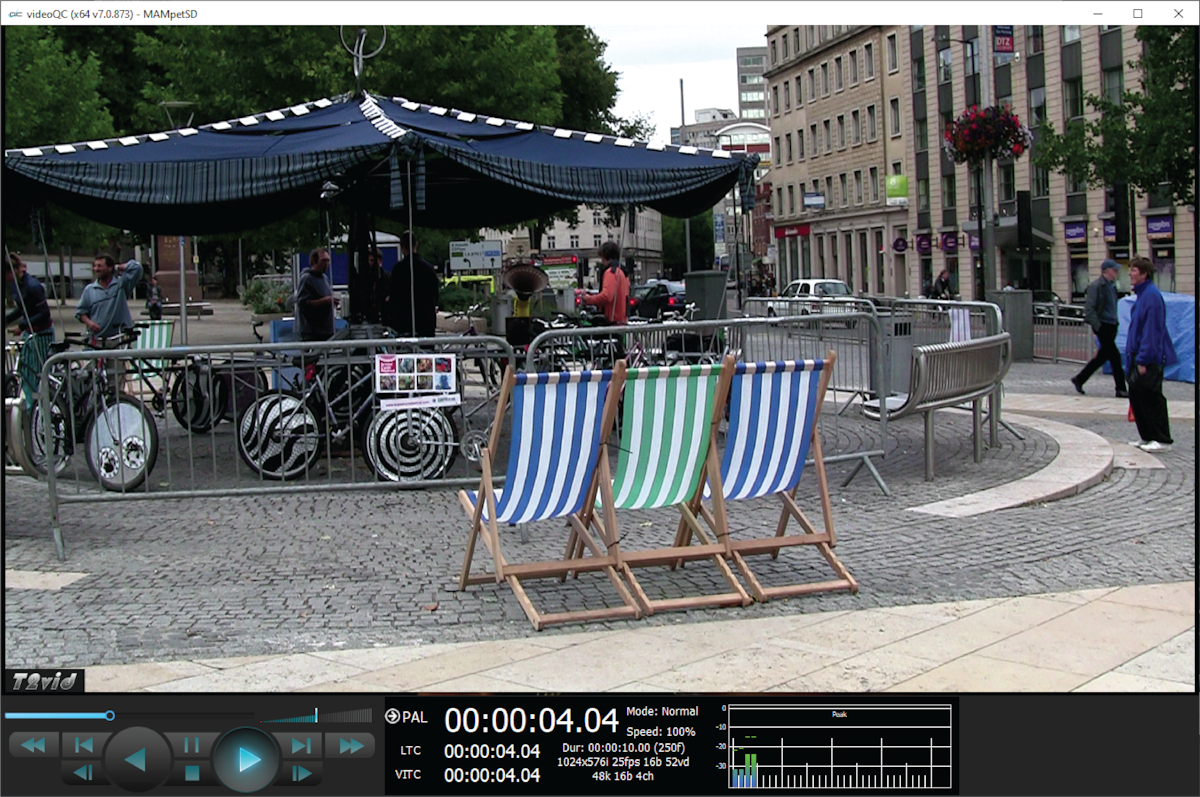The height and width of the screenshot is (797, 1200).
Task: Click the Peak audio level meter
Action: 839,745
